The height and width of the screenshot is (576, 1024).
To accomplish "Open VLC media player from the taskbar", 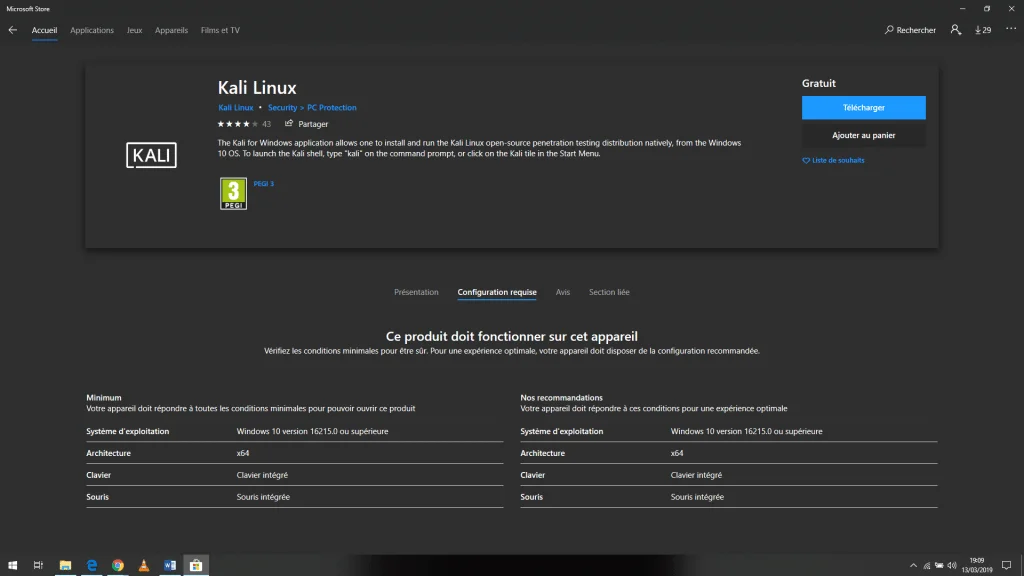I will [x=143, y=565].
